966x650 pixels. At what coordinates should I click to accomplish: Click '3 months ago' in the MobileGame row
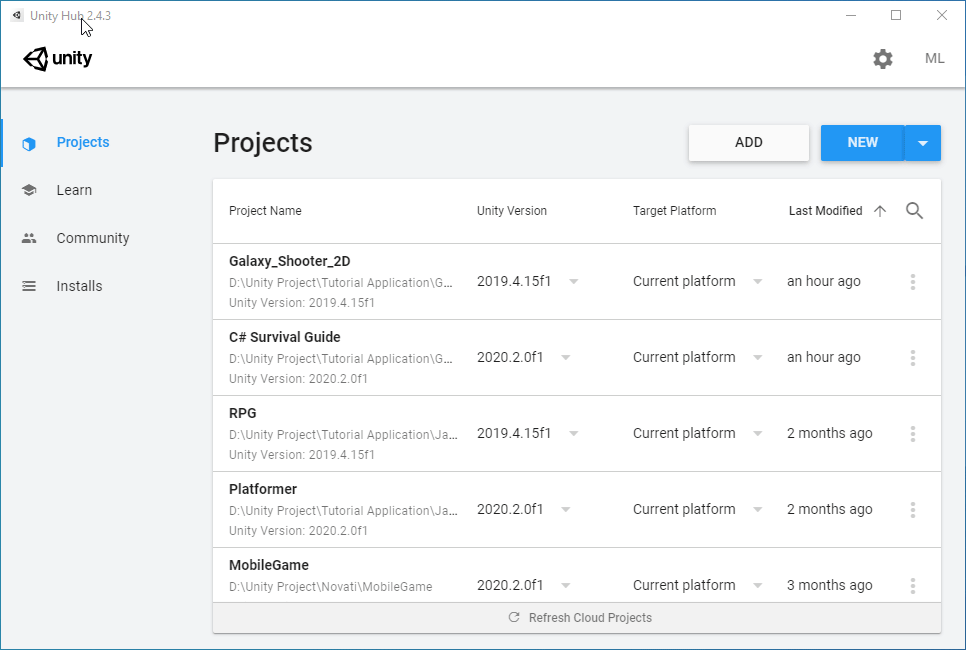[830, 585]
